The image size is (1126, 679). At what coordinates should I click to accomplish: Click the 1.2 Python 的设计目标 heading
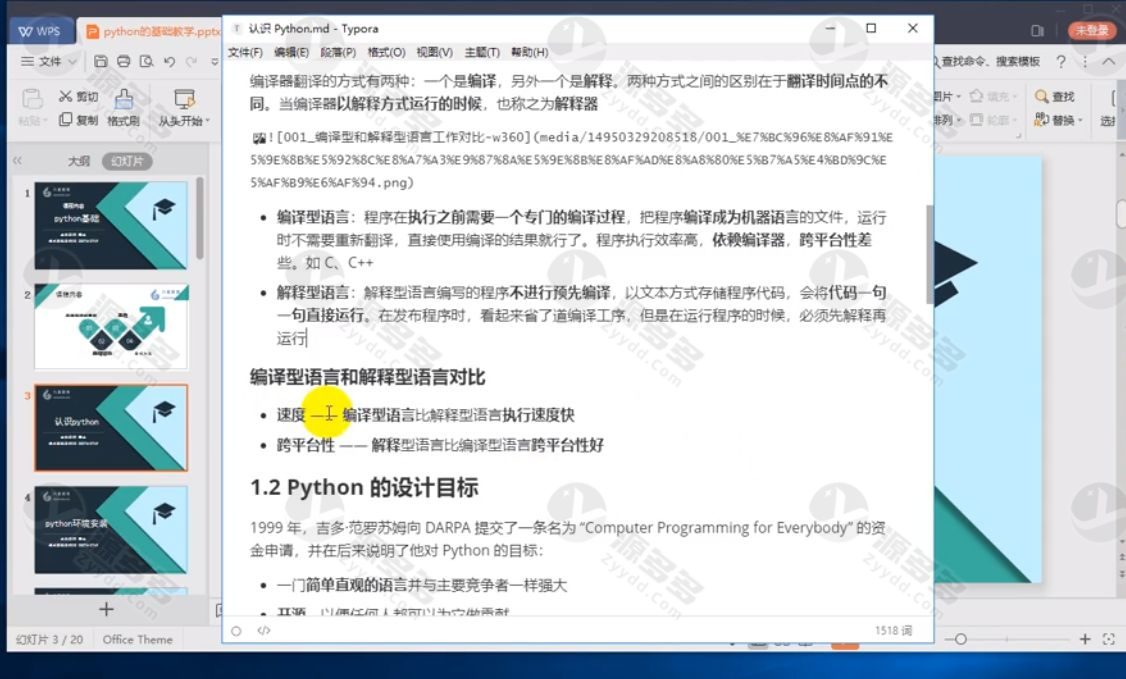(x=364, y=488)
